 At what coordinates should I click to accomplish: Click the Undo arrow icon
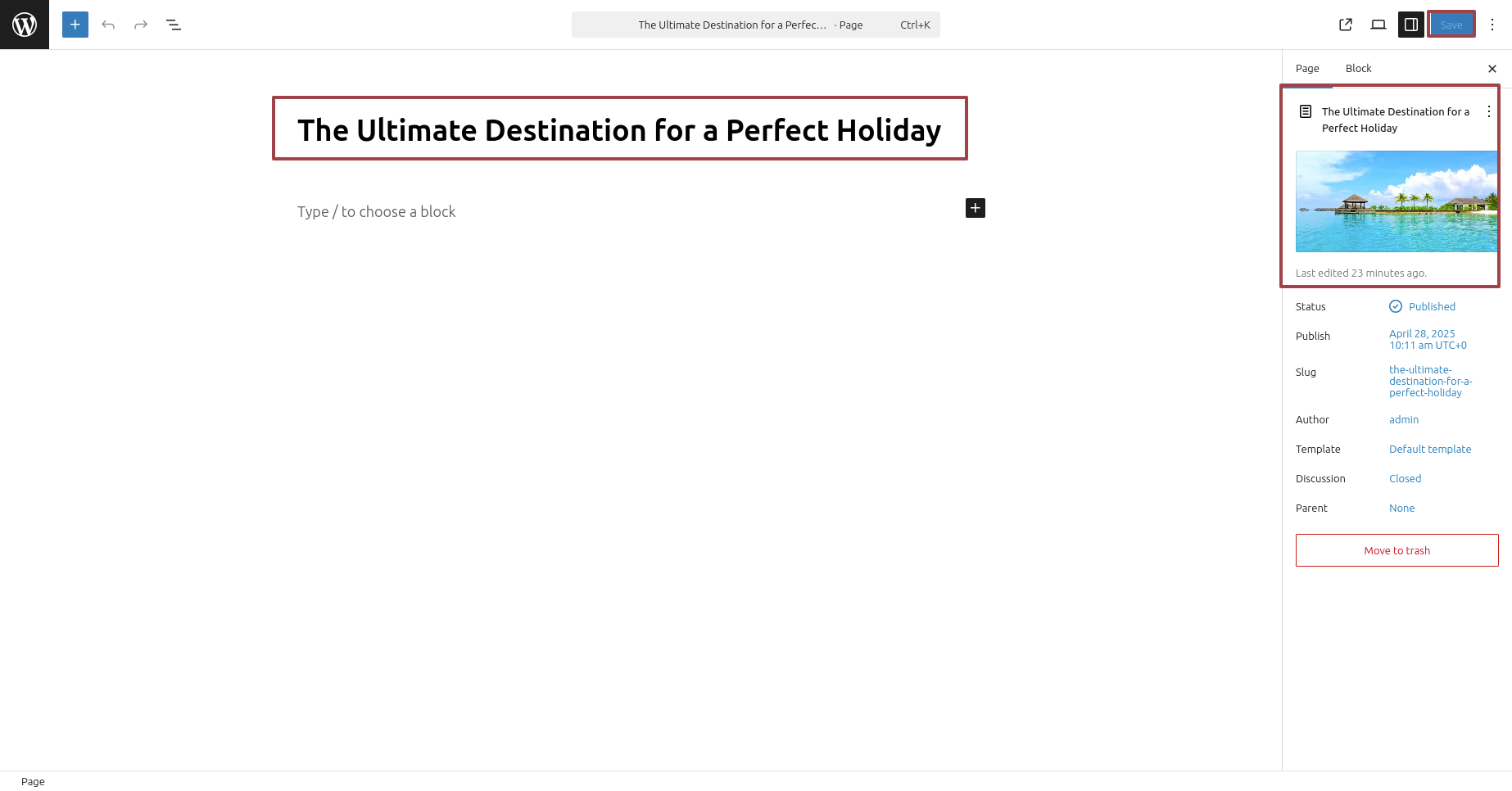(108, 25)
